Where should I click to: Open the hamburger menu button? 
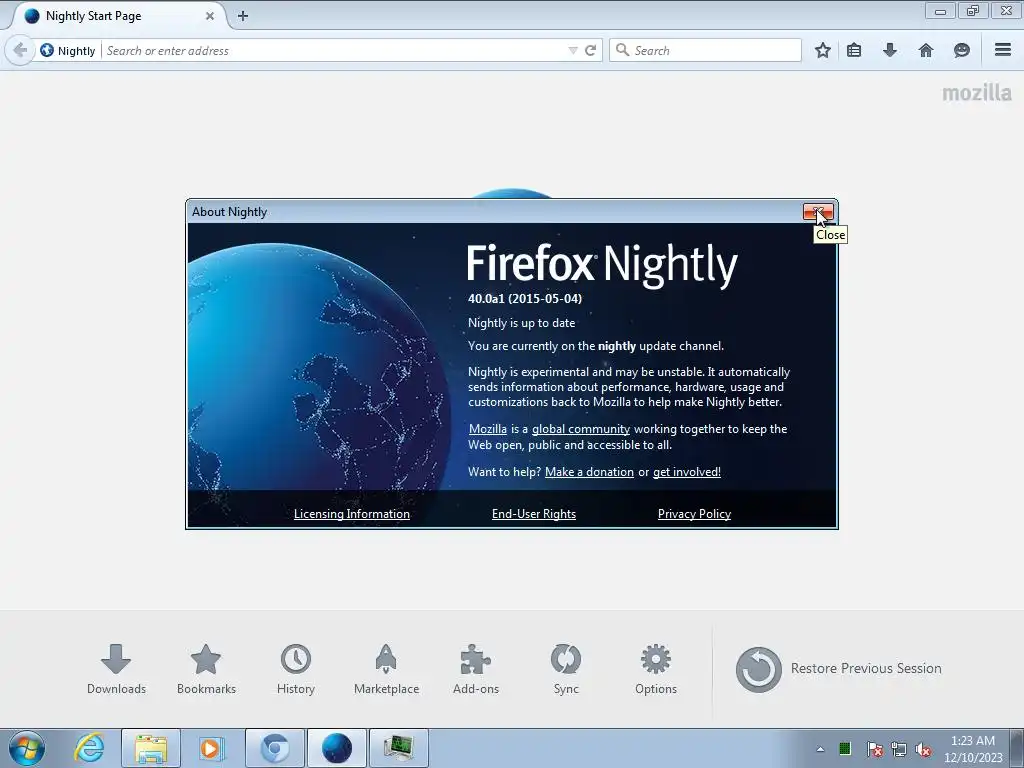click(1003, 50)
